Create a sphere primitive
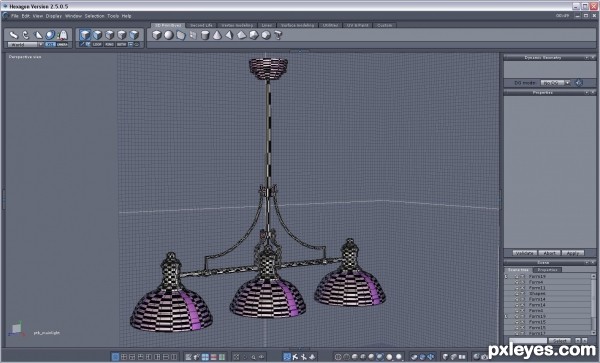Viewport: 600px width, 363px height. [x=169, y=35]
